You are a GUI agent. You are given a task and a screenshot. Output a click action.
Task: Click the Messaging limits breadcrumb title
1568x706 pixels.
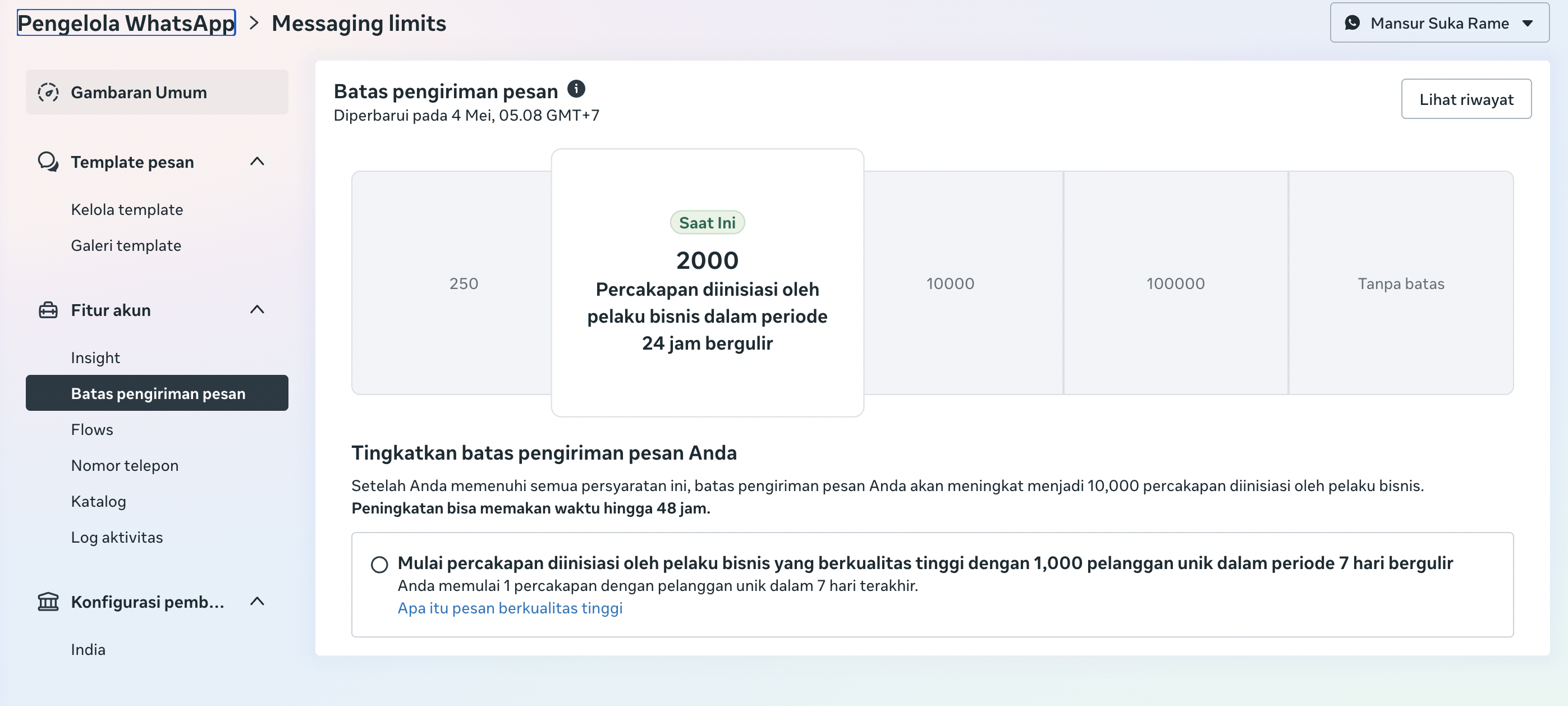click(x=359, y=23)
